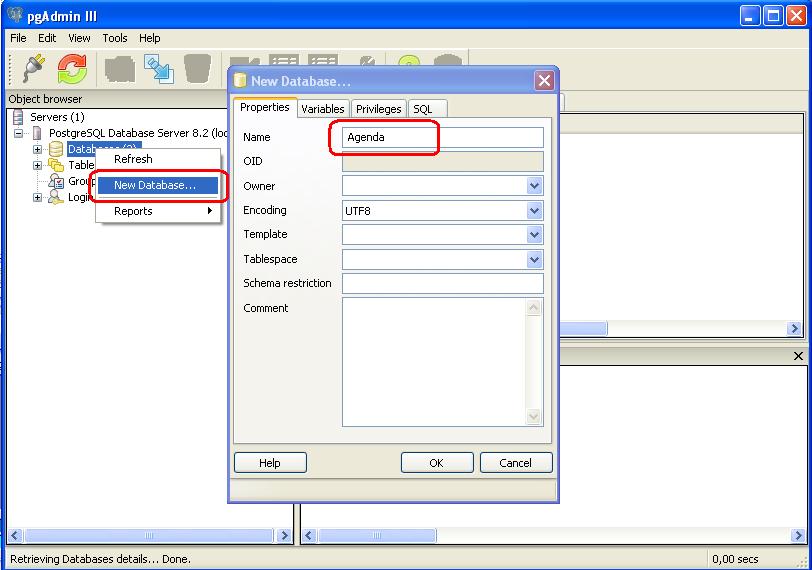Select the Servers (1) tree row
812x570 pixels.
(57, 117)
